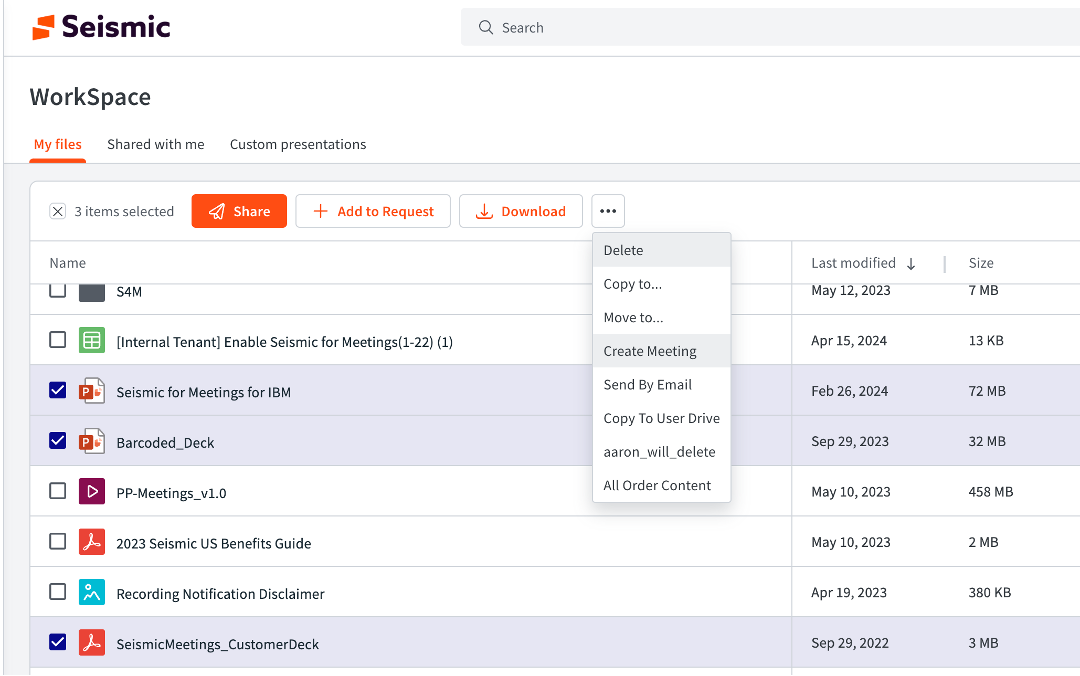Check the S4M row checkbox
This screenshot has width=1080, height=676.
click(x=58, y=290)
